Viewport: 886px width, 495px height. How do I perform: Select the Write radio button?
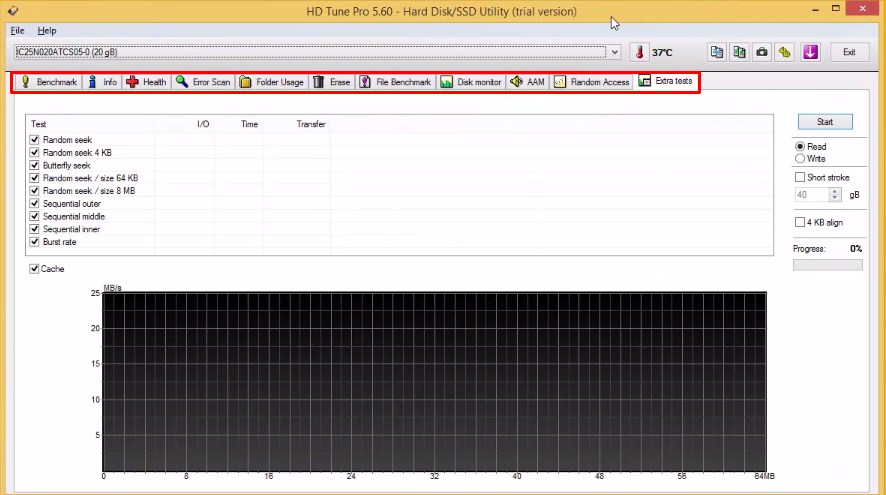tap(800, 159)
